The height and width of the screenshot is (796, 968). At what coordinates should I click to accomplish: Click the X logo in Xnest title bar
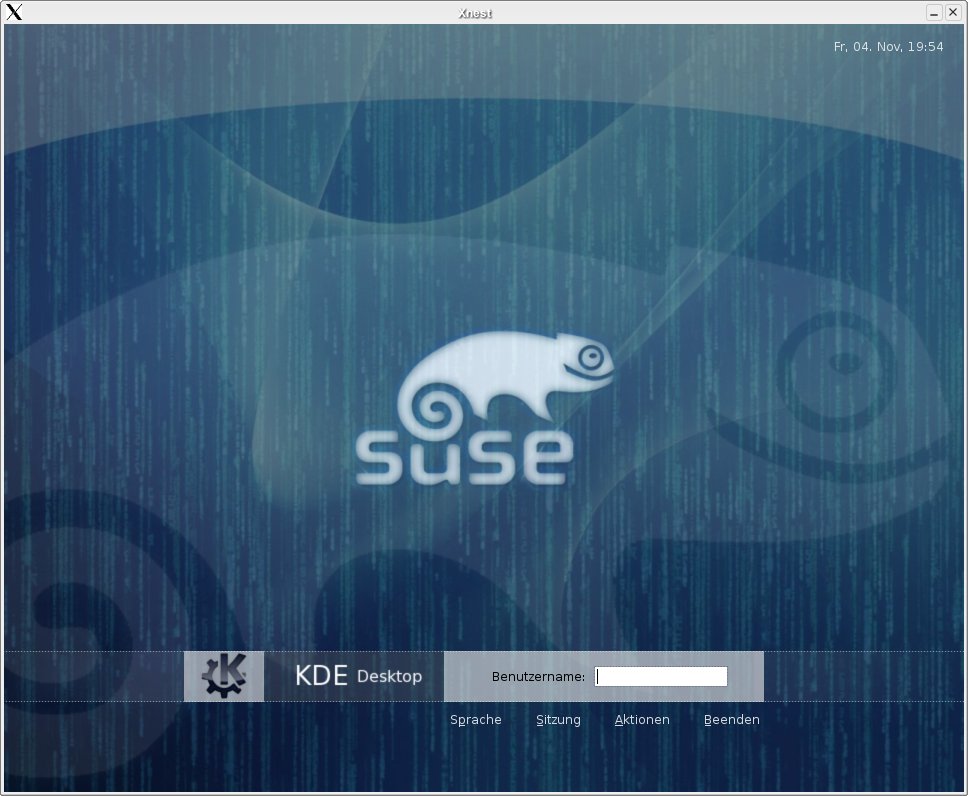pyautogui.click(x=14, y=12)
